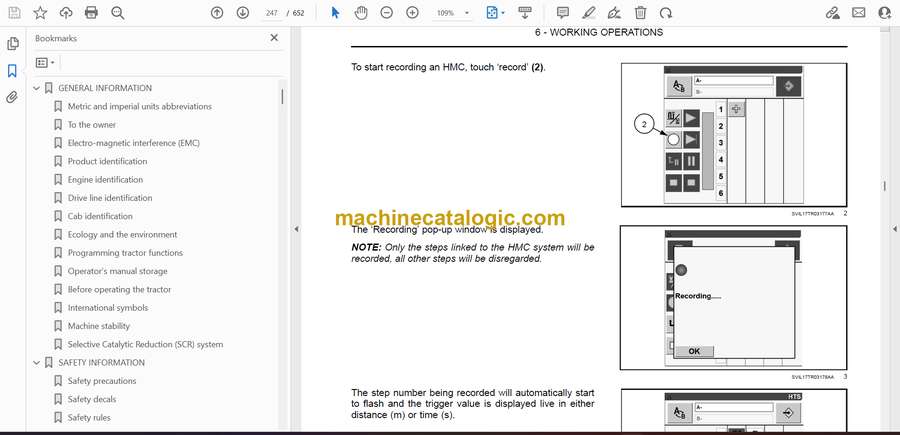Click the Sign document pen icon
The height and width of the screenshot is (435, 900).
[x=614, y=13]
